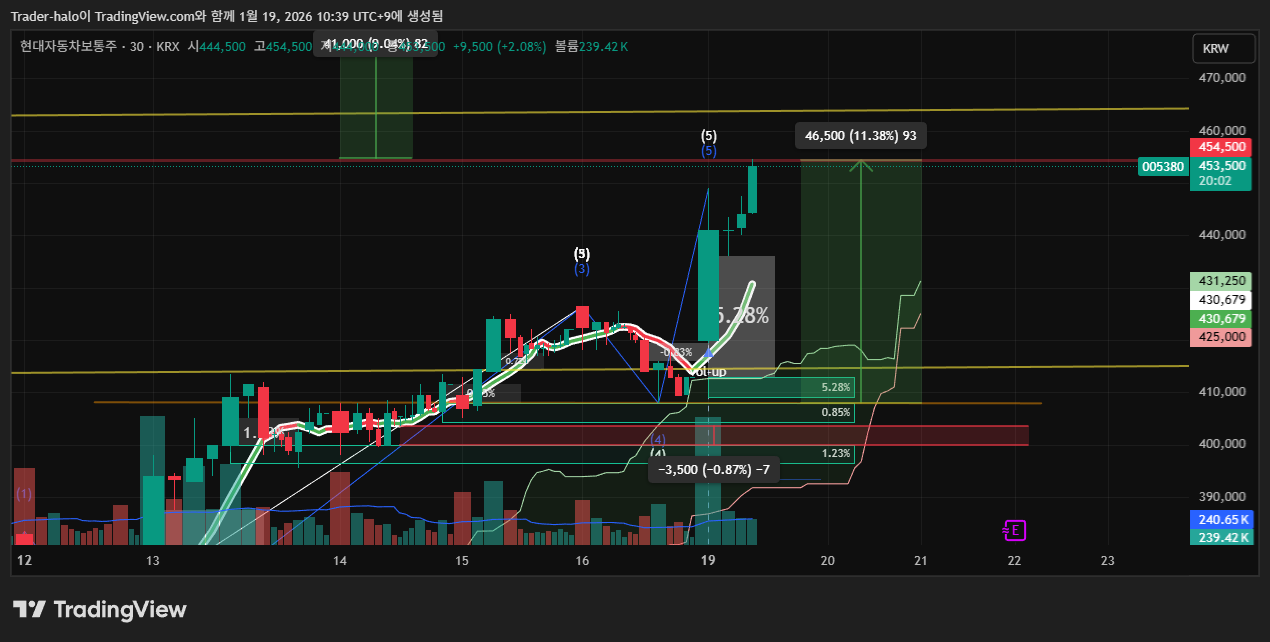Click the teal 239.42 K axis label
Viewport: 1270px width, 642px height.
pos(1221,538)
